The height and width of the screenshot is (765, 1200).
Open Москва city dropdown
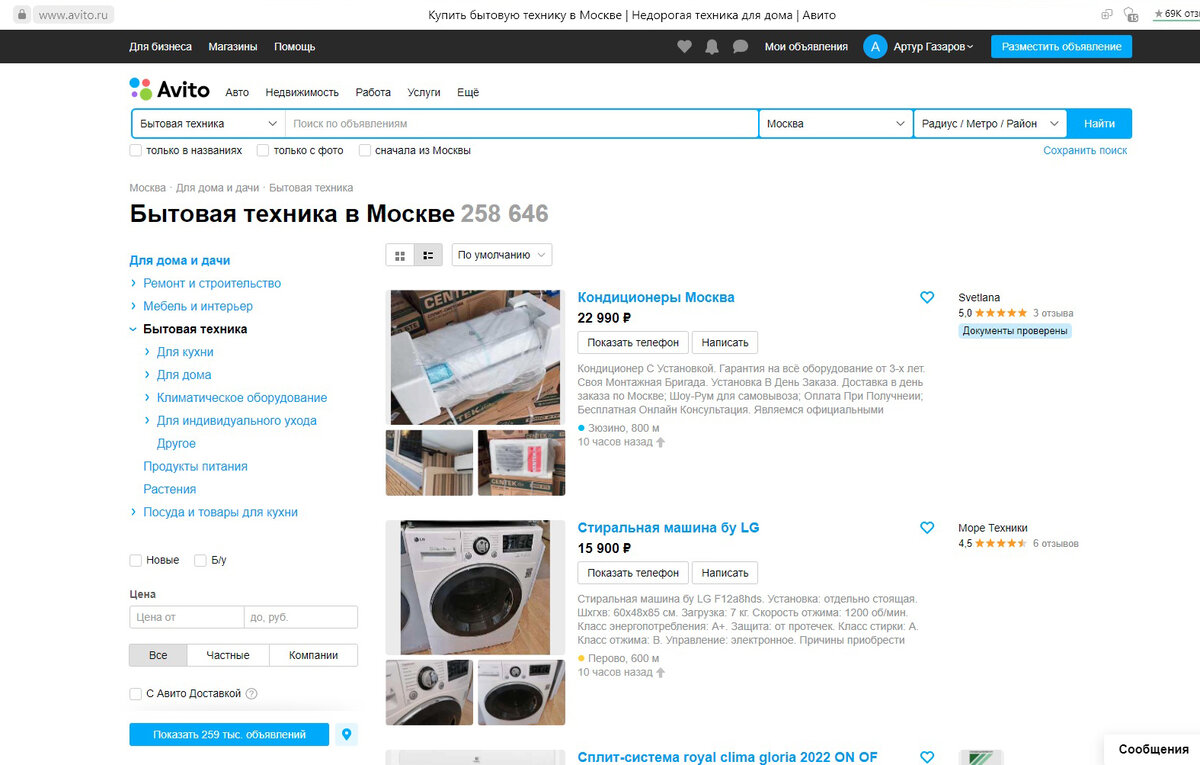point(836,124)
